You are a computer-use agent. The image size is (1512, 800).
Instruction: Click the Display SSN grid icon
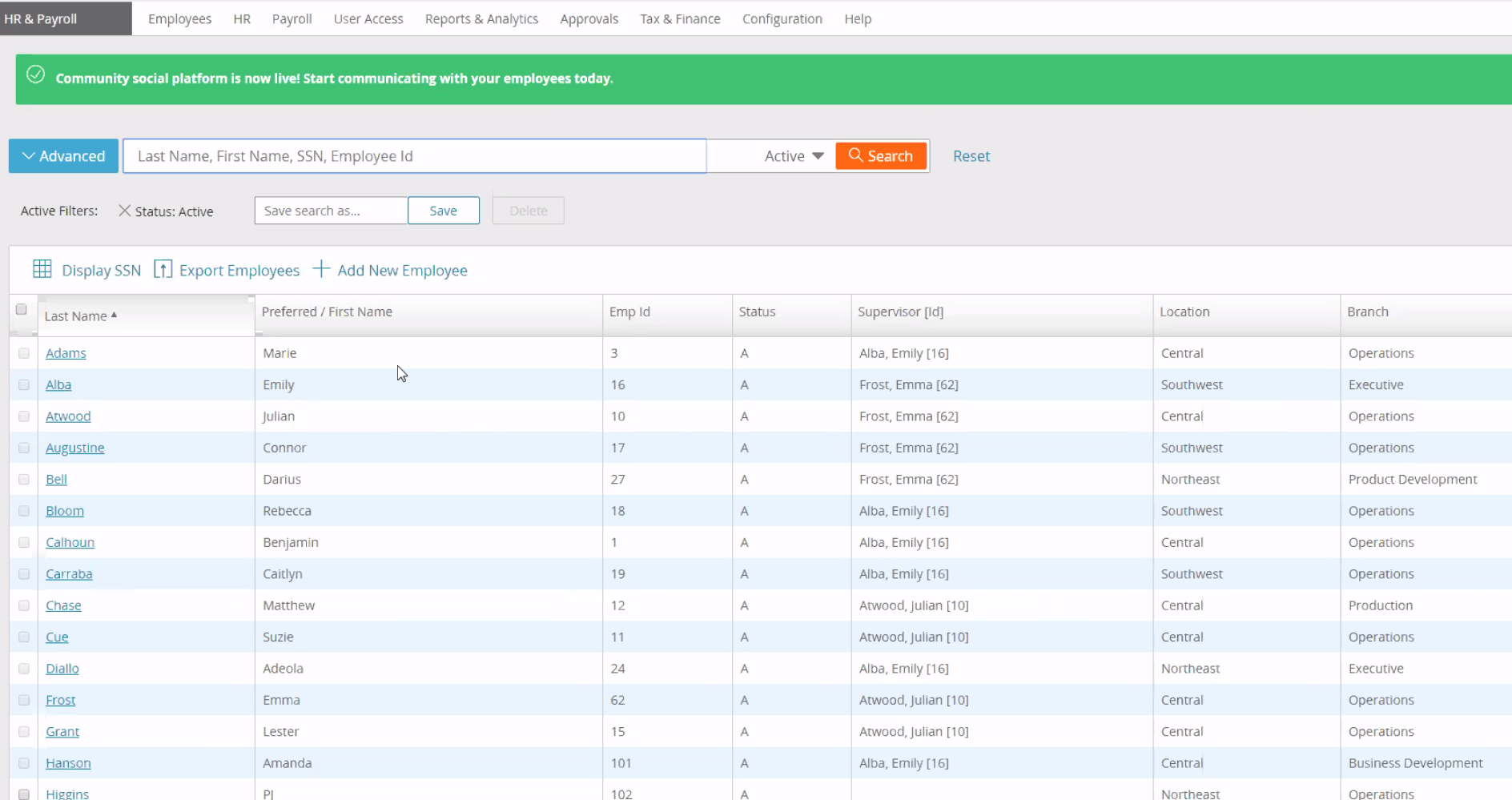[42, 269]
